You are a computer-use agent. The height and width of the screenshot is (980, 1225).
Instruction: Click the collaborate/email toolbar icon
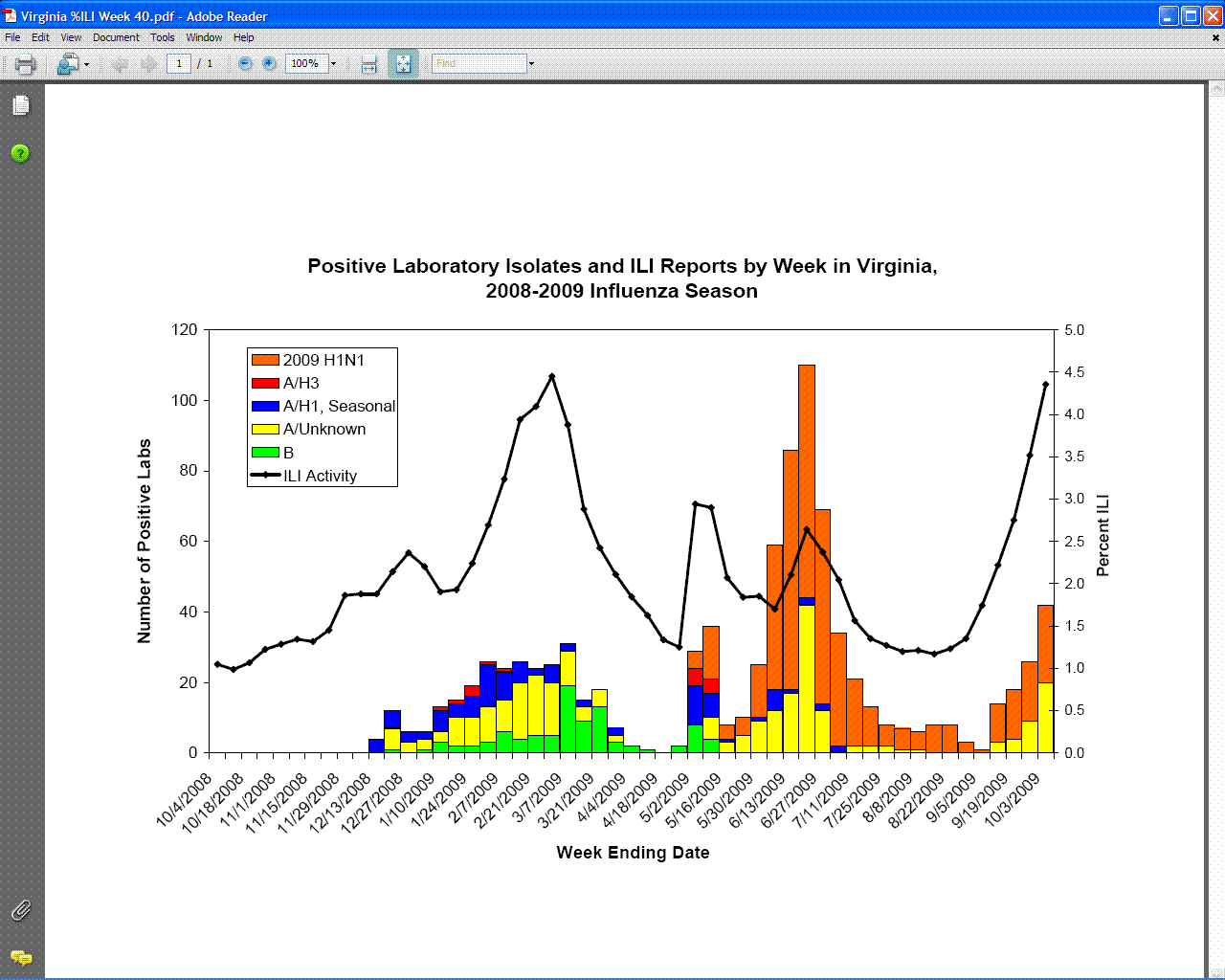pyautogui.click(x=68, y=64)
